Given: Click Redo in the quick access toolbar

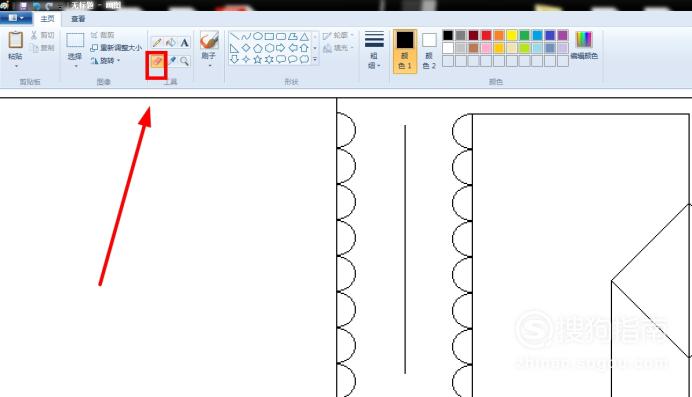Looking at the screenshot, I should [x=49, y=6].
